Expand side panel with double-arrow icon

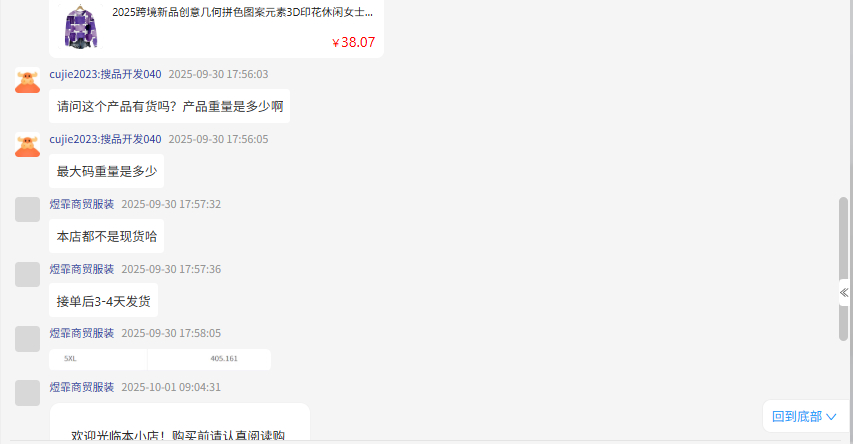point(844,293)
